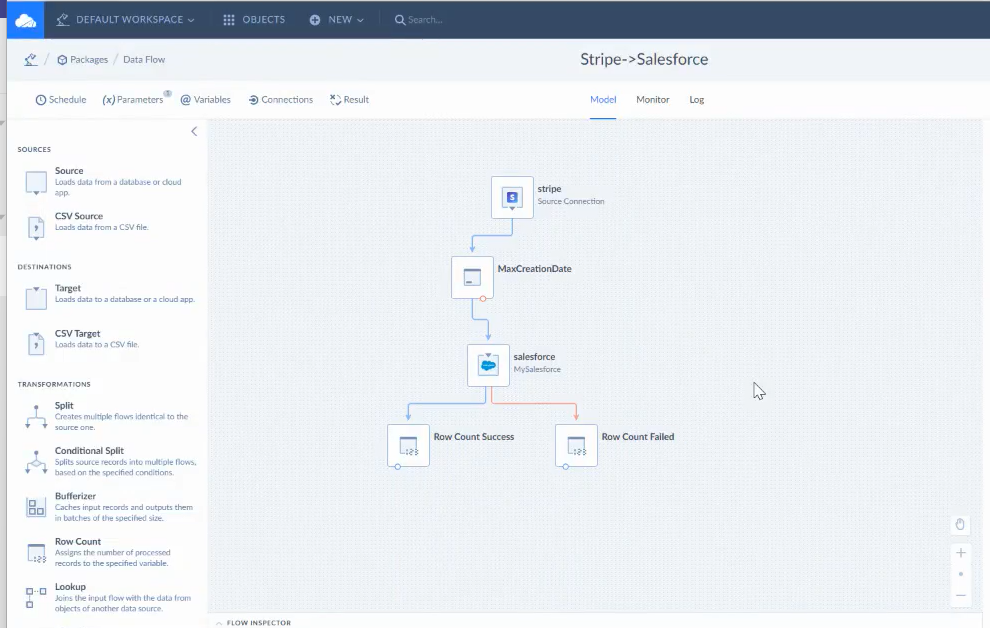The width and height of the screenshot is (990, 628).
Task: Activate the hand pan tool
Action: pos(960,525)
